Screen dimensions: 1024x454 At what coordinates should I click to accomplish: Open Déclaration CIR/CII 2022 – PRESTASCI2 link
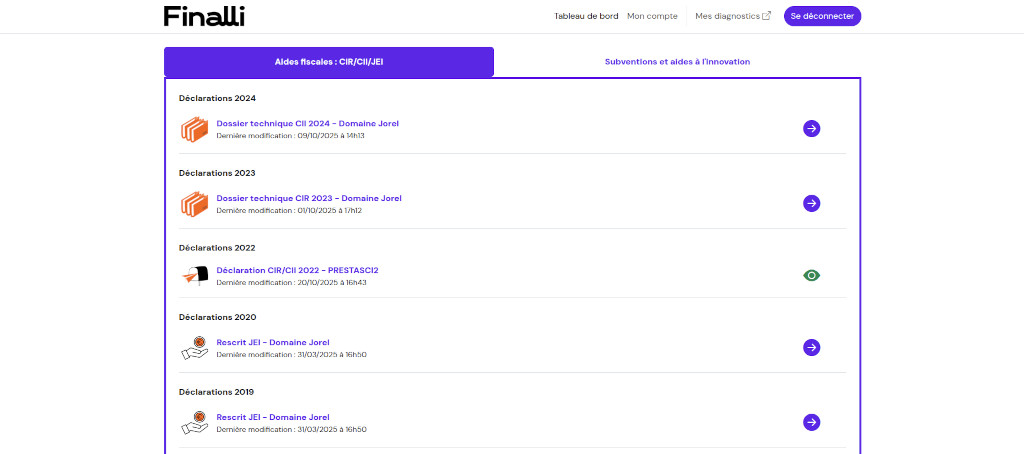297,270
